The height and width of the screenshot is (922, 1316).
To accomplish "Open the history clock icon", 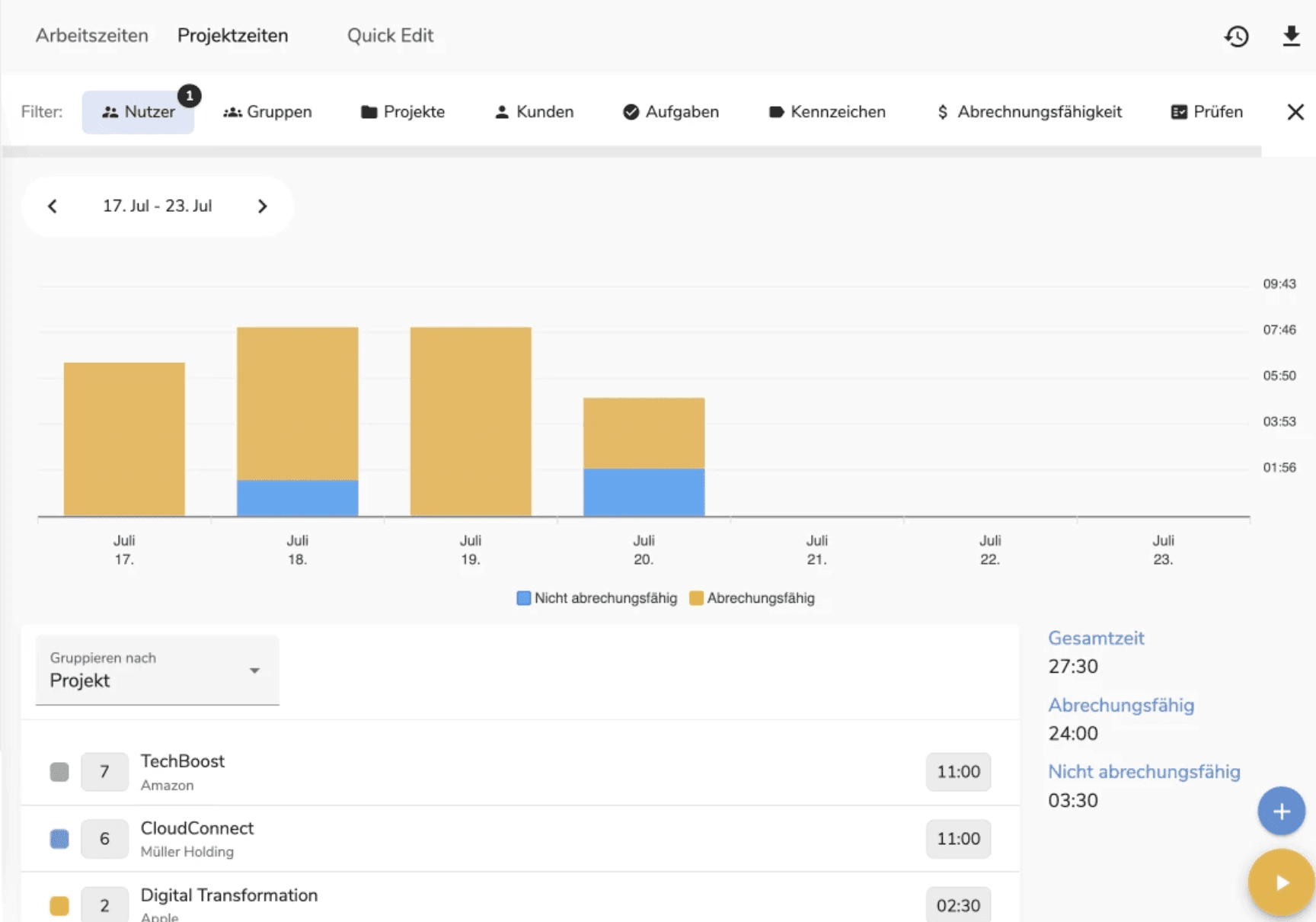I will 1236,36.
